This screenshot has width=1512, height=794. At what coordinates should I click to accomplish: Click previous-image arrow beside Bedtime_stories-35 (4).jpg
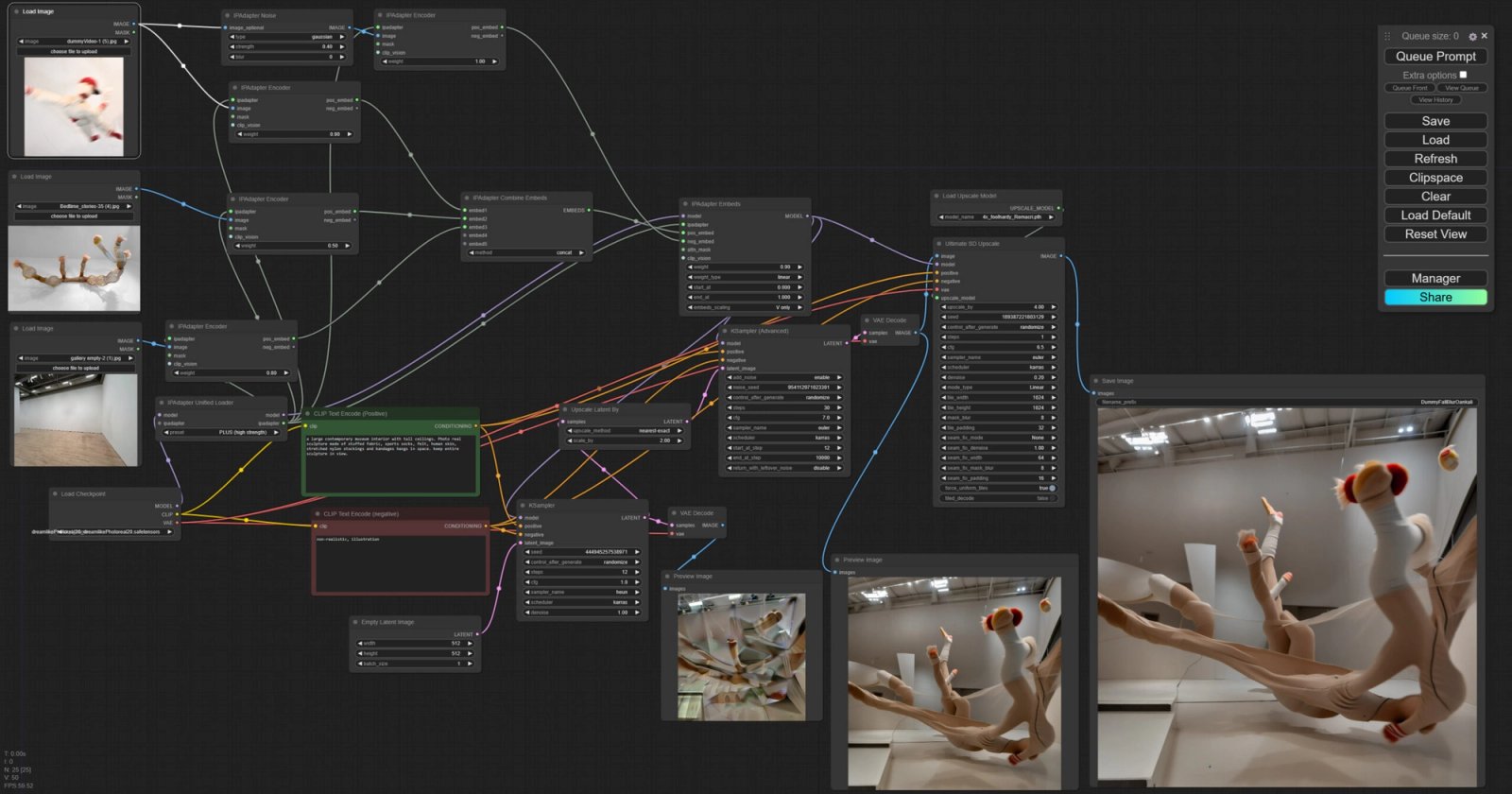tap(19, 206)
